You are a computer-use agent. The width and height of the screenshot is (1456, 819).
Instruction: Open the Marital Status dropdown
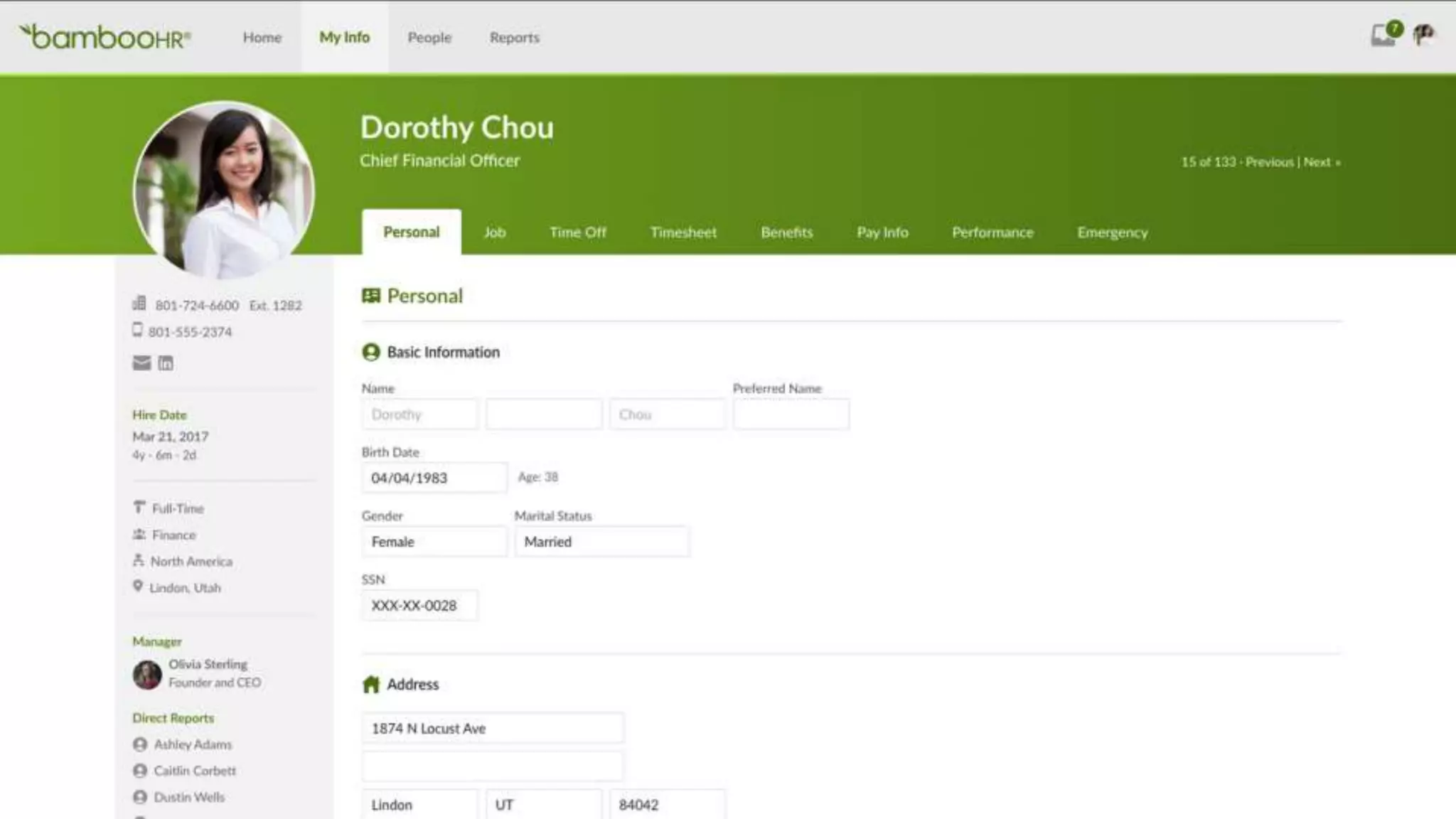click(x=601, y=542)
